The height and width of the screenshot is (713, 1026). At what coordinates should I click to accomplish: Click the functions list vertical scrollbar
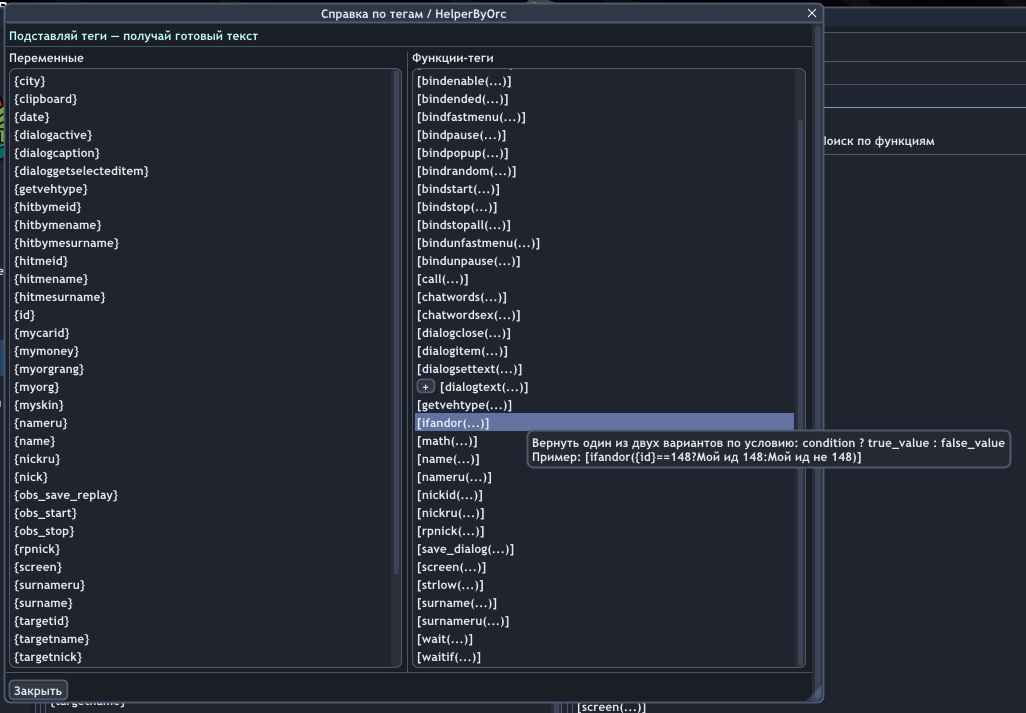tap(799, 390)
